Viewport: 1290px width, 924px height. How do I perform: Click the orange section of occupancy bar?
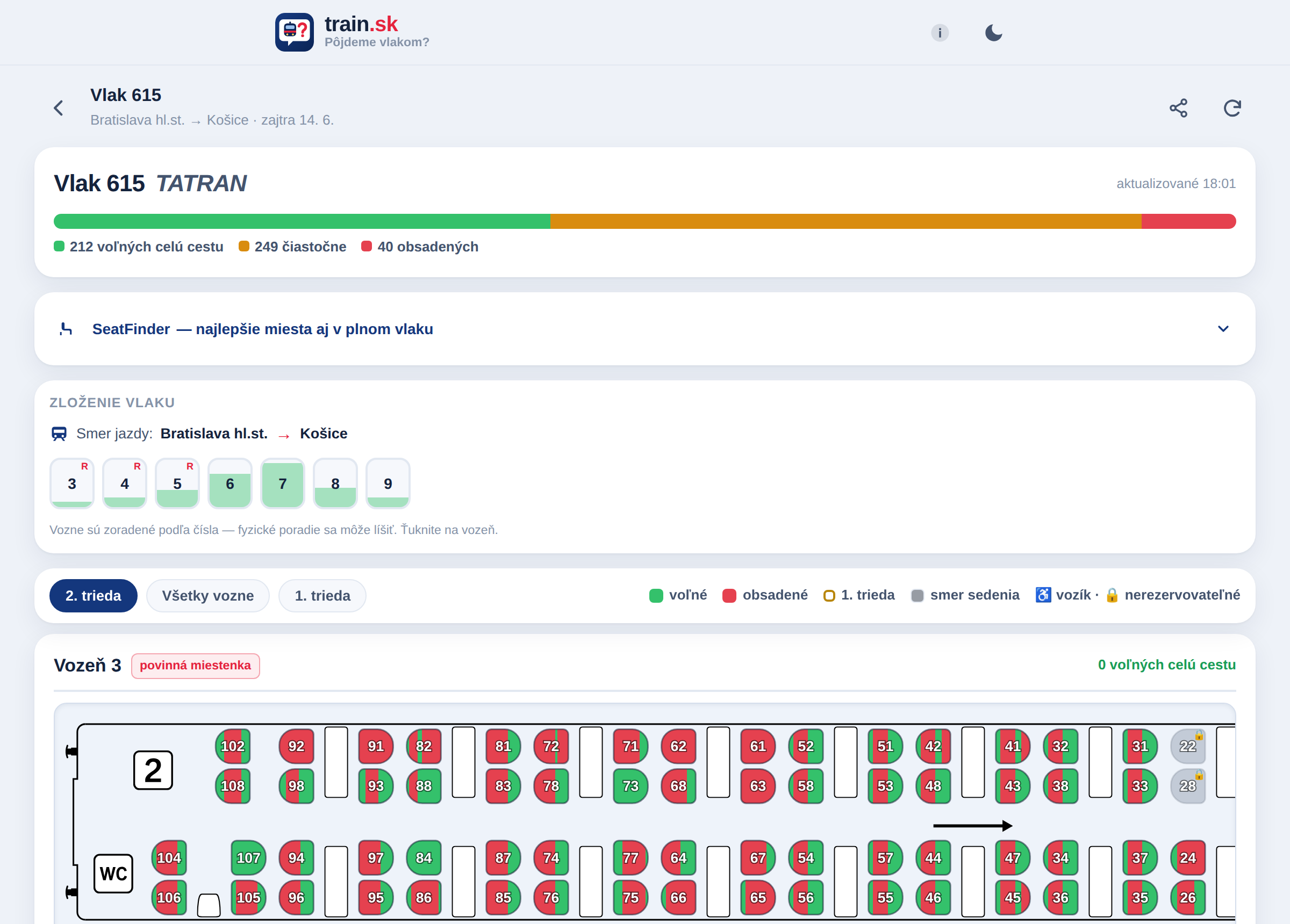pos(846,221)
